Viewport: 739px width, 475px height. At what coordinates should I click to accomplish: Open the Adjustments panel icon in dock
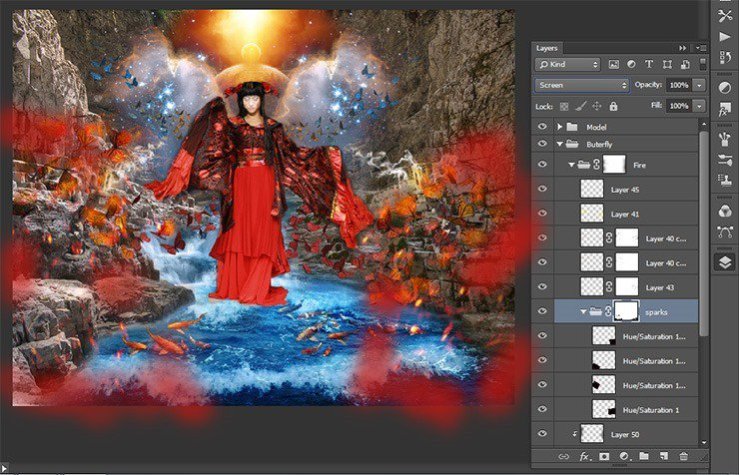click(725, 88)
